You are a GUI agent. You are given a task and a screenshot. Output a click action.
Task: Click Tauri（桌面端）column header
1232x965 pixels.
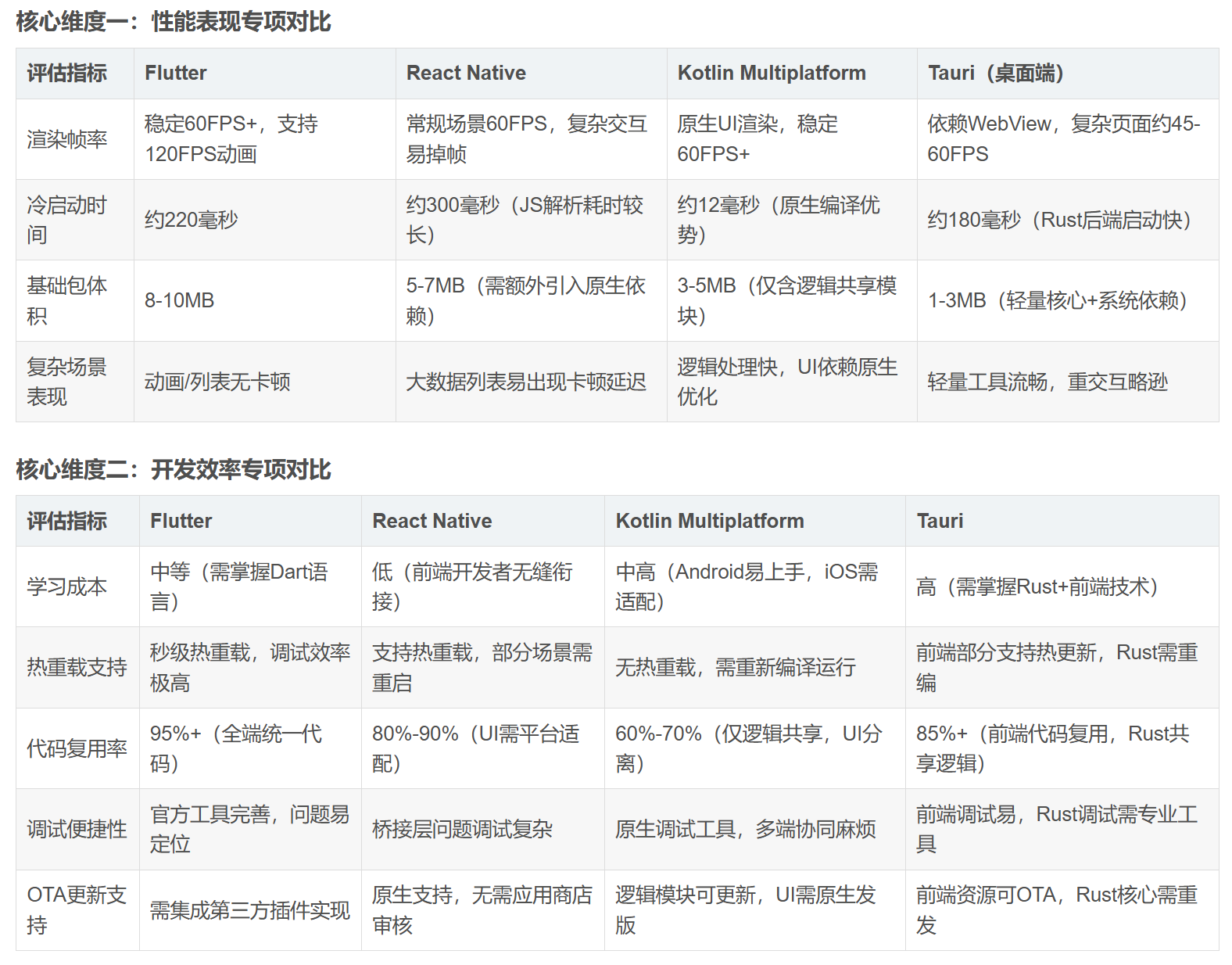1067,74
